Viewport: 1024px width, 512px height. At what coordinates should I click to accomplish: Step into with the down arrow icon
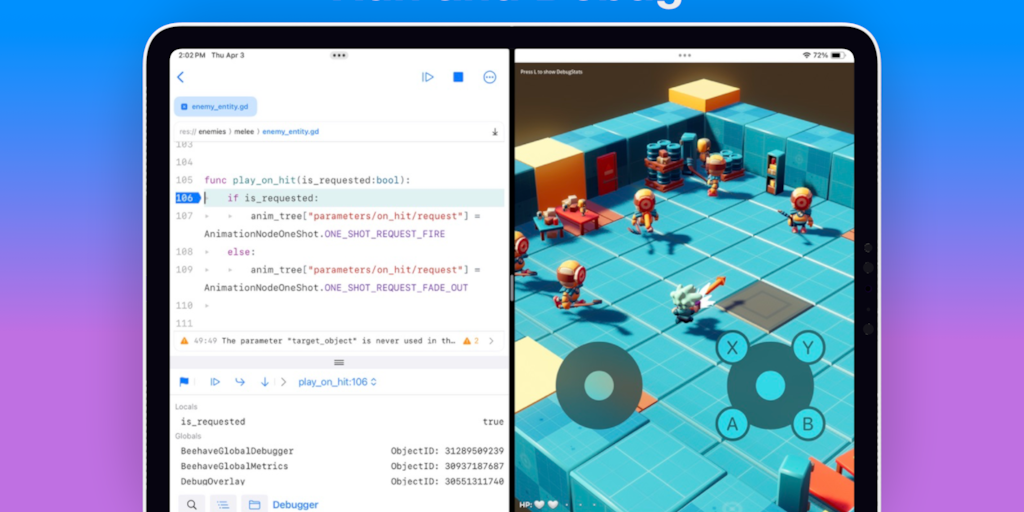(x=264, y=382)
